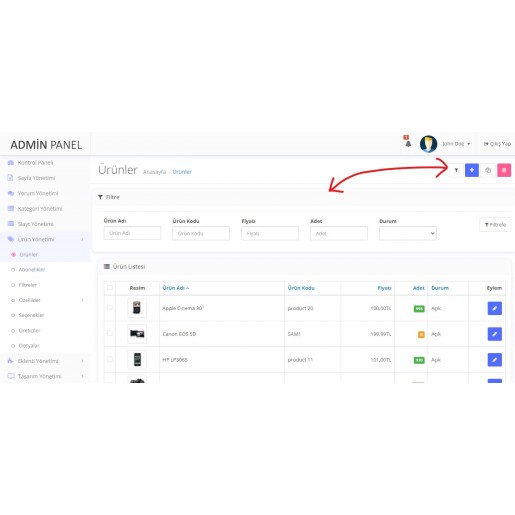Click the Fiyatı filter input
This screenshot has width=515, height=515.
pos(270,233)
